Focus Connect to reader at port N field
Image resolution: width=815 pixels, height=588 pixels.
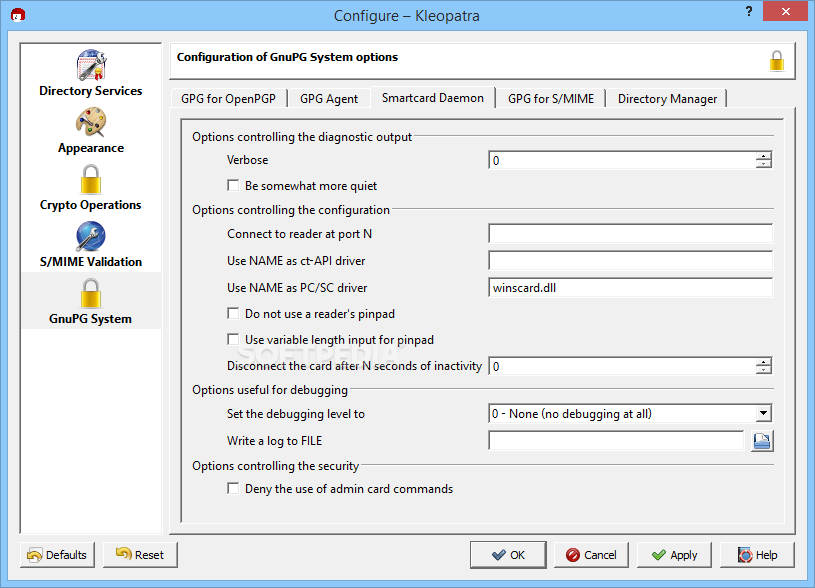(630, 233)
